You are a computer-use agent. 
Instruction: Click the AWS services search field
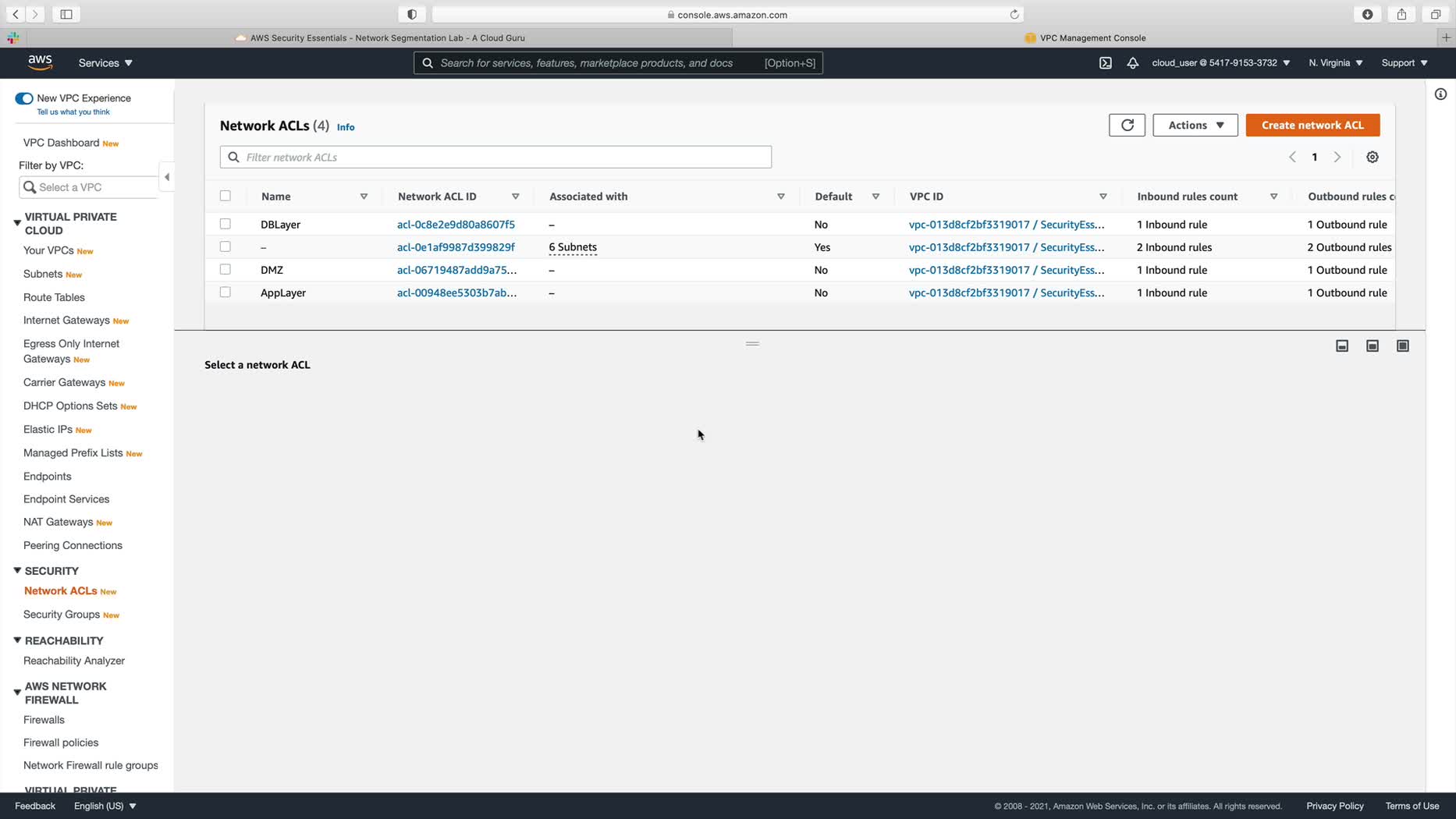(618, 63)
